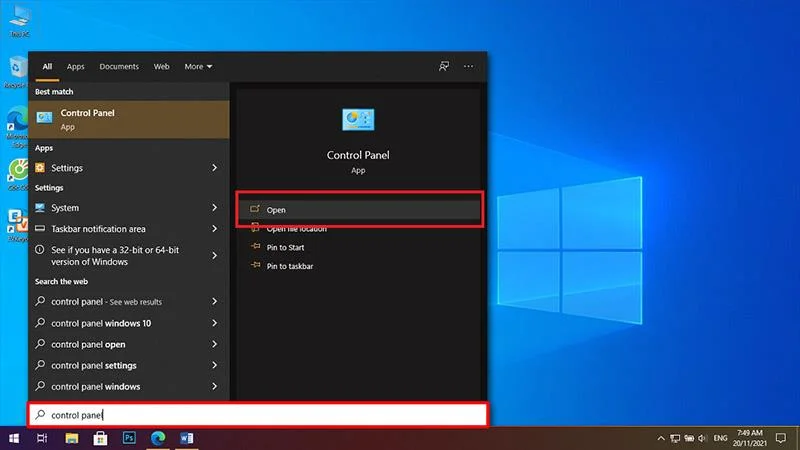The height and width of the screenshot is (450, 800).
Task: Expand 'control panel settings' arrow
Action: pyautogui.click(x=214, y=365)
